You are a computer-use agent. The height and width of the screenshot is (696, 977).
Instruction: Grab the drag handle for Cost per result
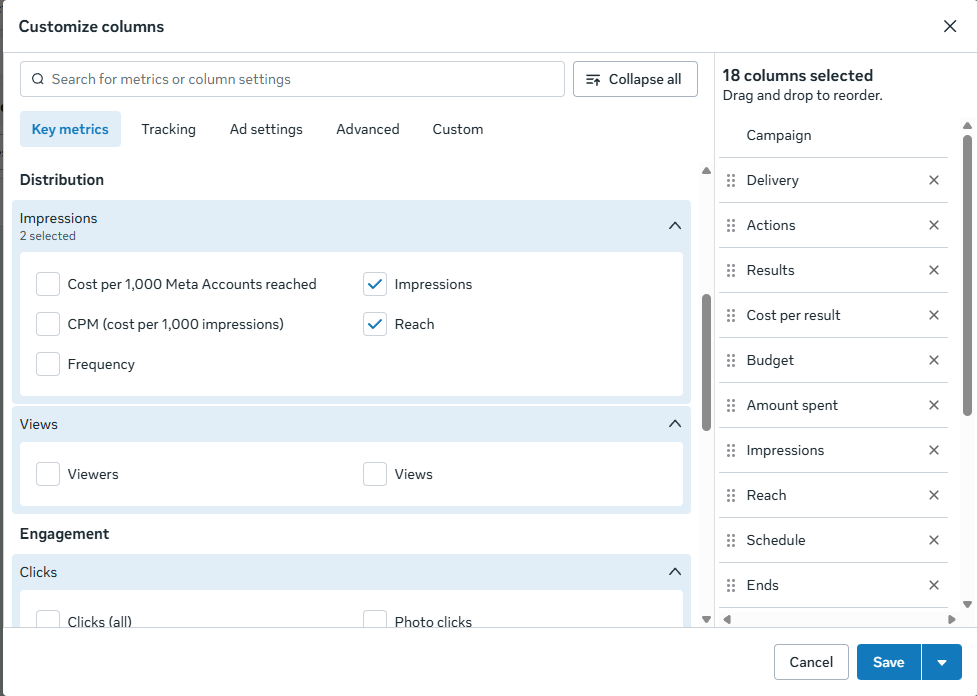pyautogui.click(x=731, y=315)
